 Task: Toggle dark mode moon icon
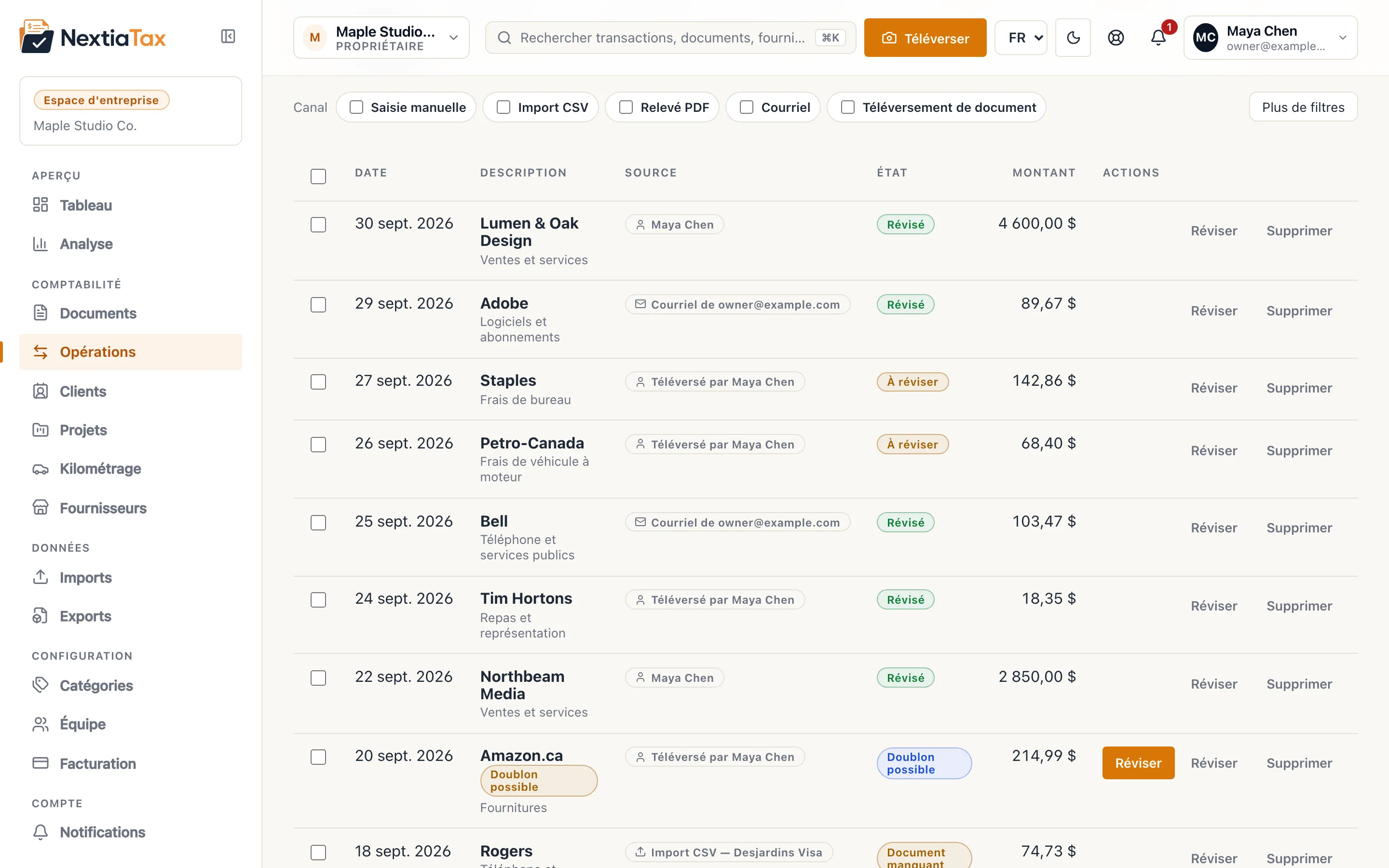pyautogui.click(x=1073, y=38)
